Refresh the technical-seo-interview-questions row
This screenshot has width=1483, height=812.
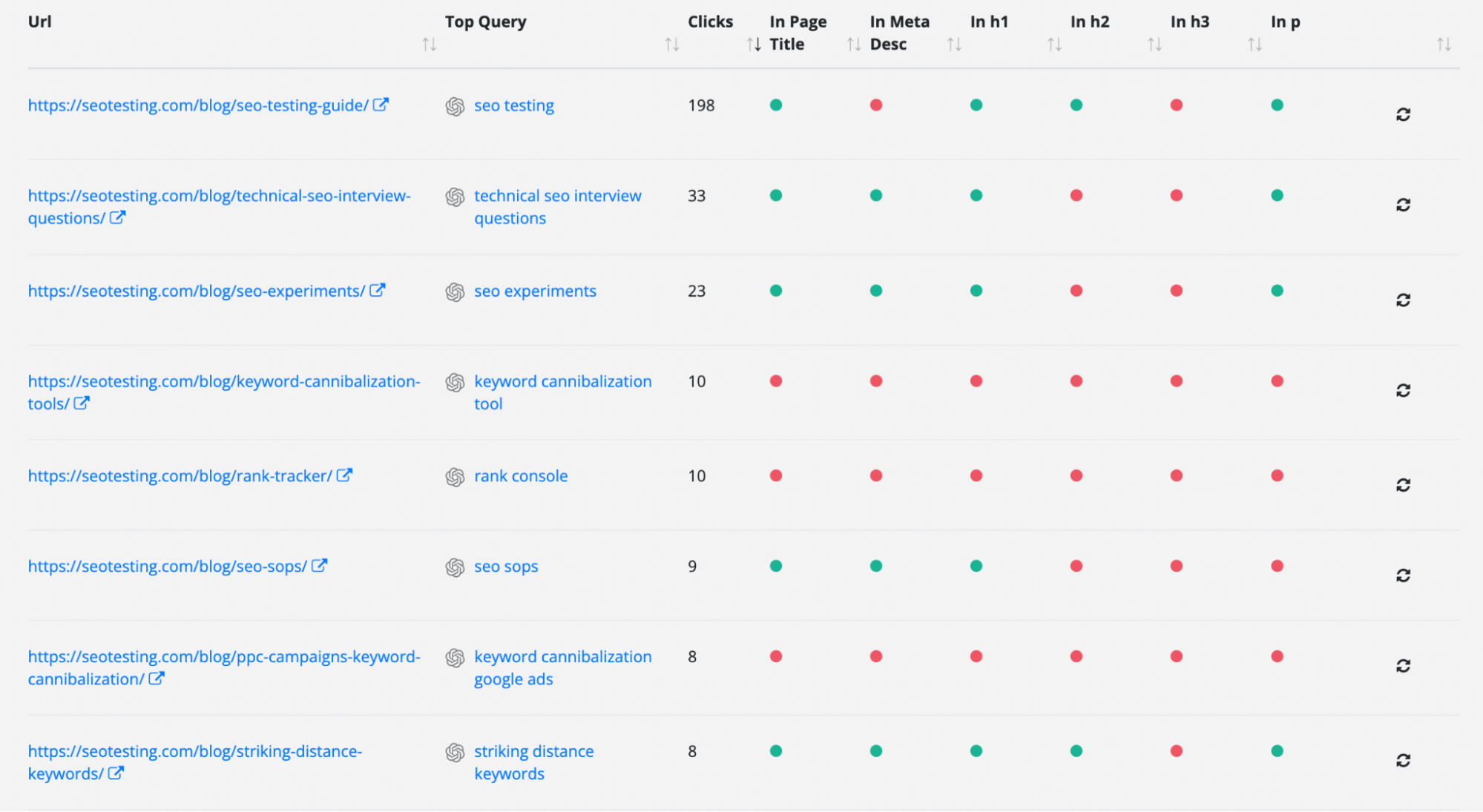pos(1402,205)
